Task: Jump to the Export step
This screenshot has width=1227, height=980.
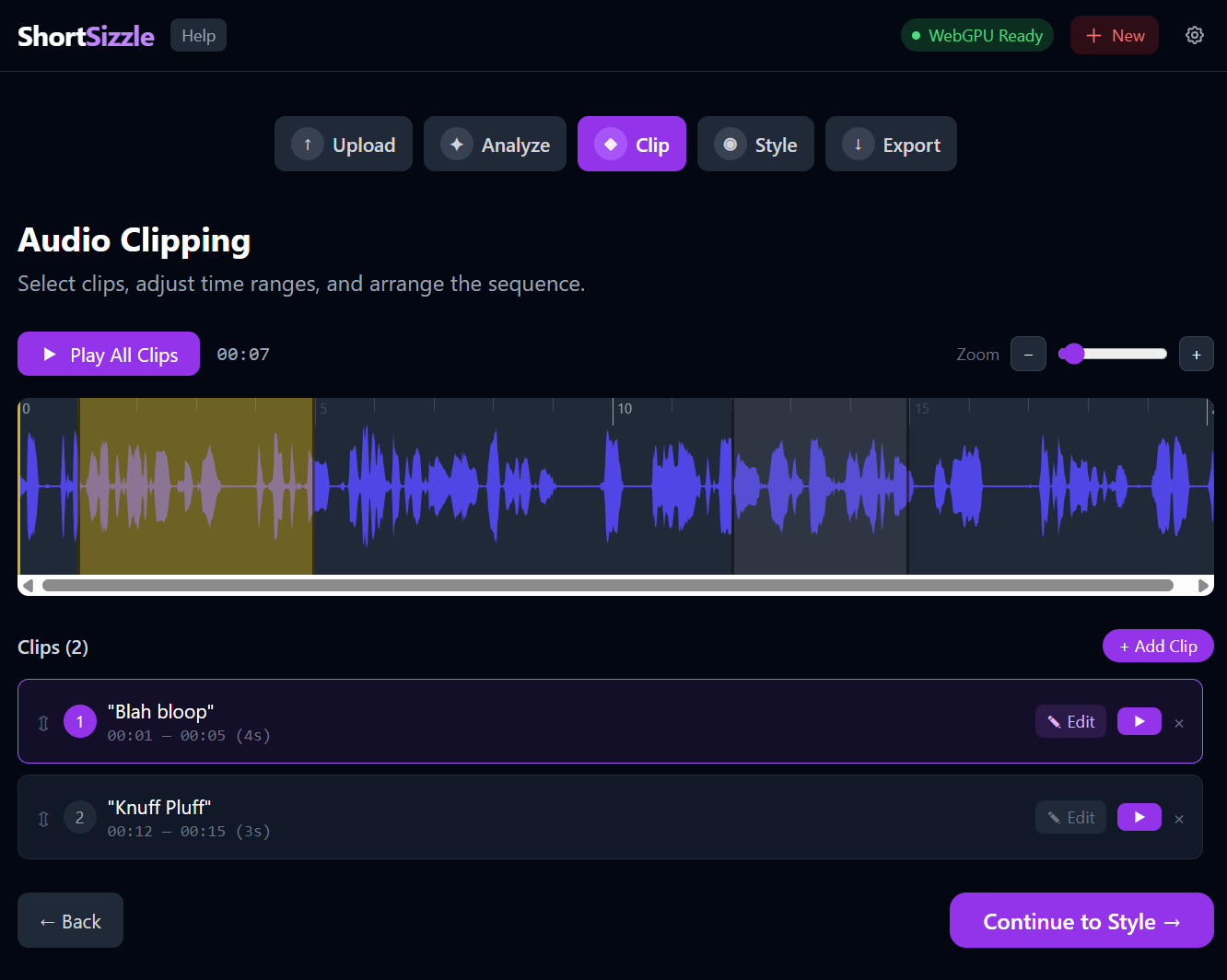Action: click(x=891, y=145)
